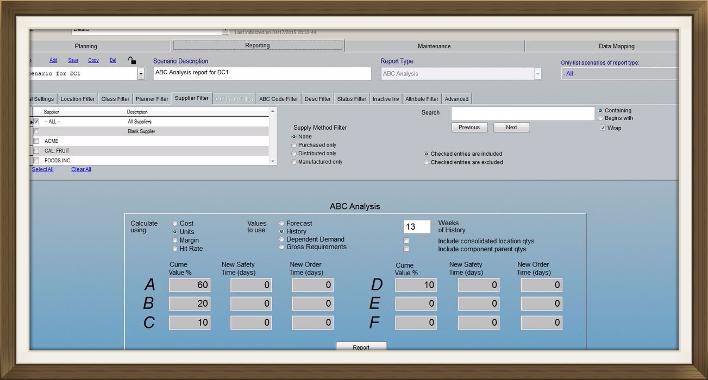708x380 pixels.
Task: Select the Location Filter tab
Action: [x=78, y=99]
